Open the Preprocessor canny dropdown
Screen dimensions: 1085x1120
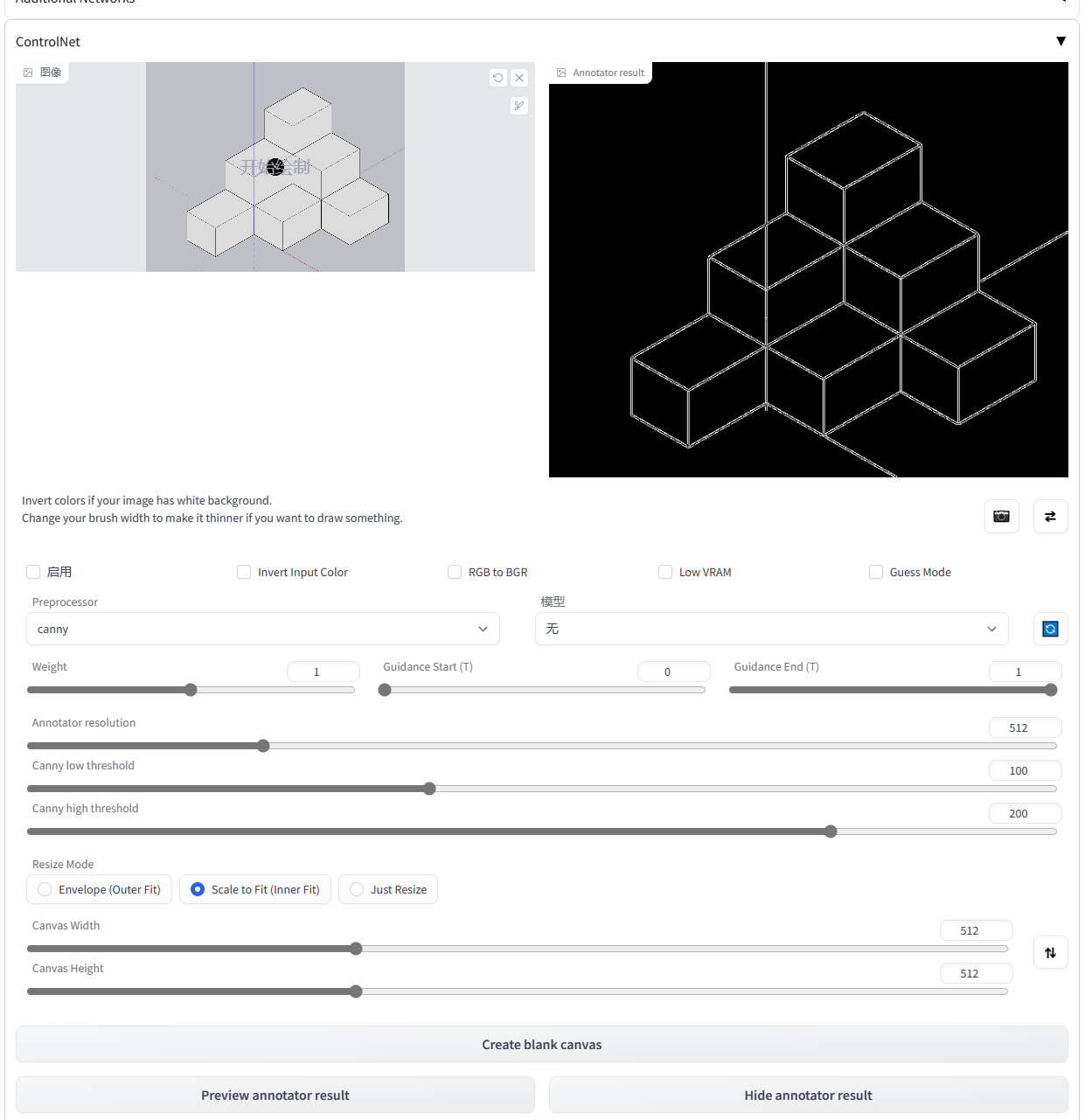point(262,629)
